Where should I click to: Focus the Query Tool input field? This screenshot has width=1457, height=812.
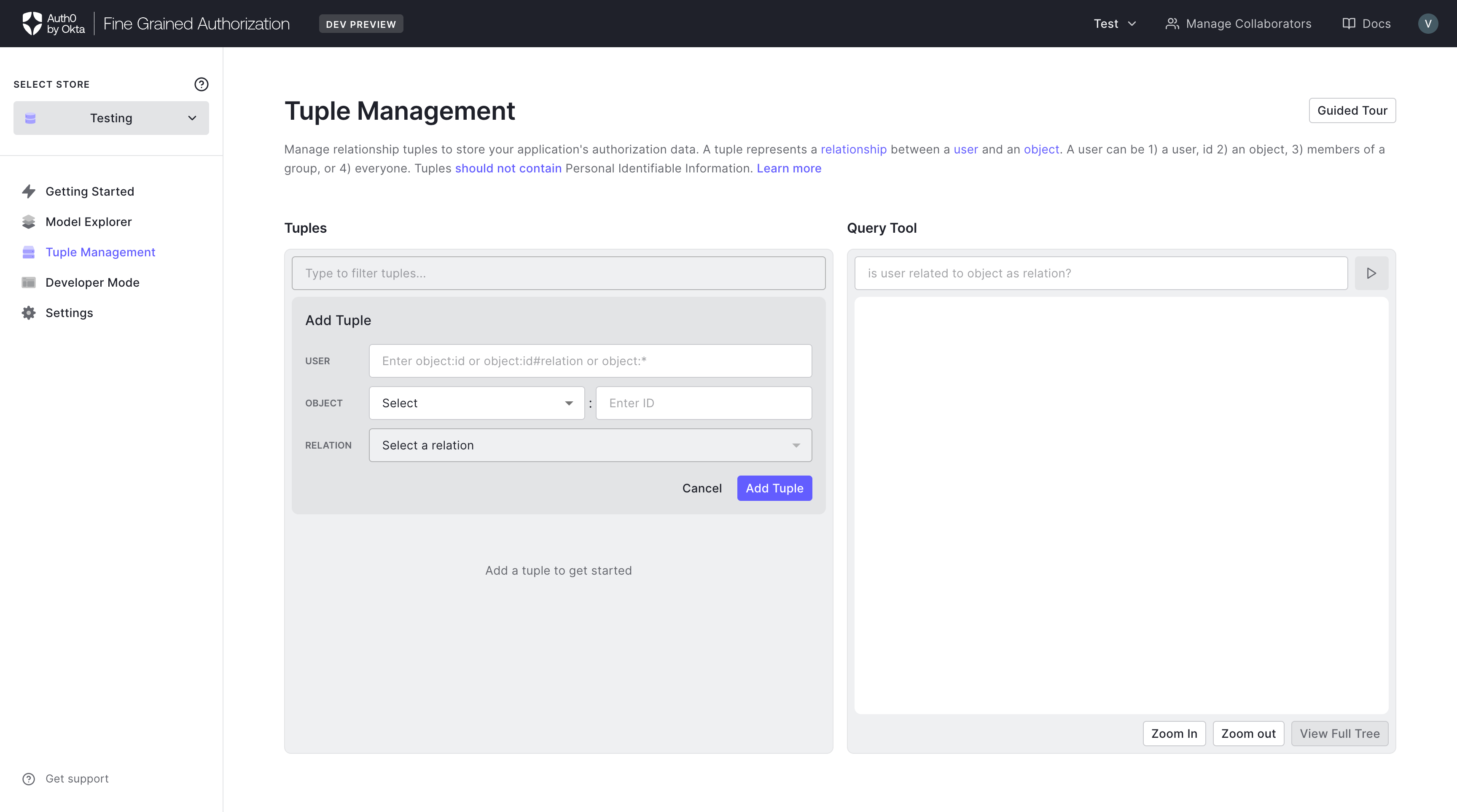click(1101, 273)
